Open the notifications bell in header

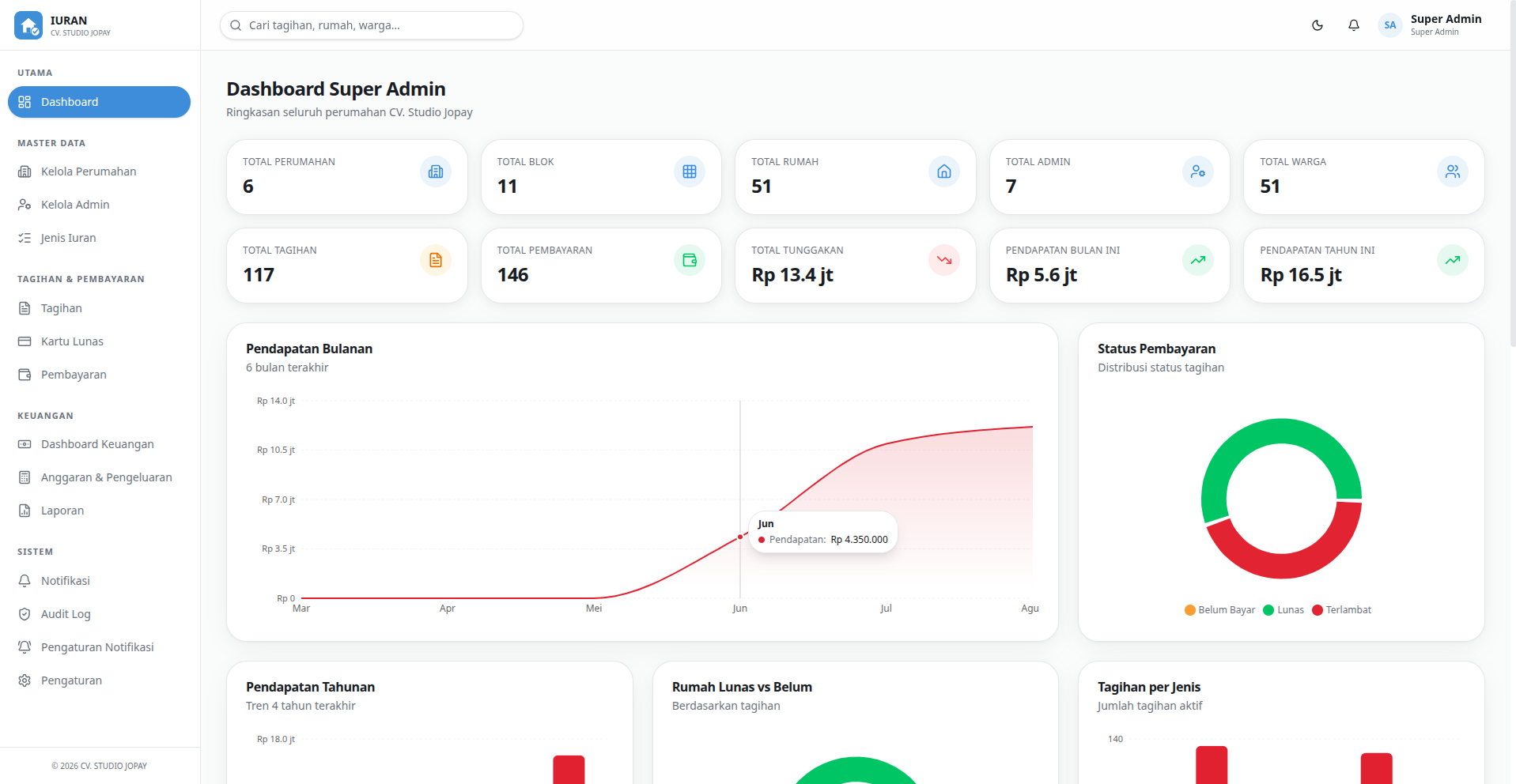pyautogui.click(x=1354, y=25)
